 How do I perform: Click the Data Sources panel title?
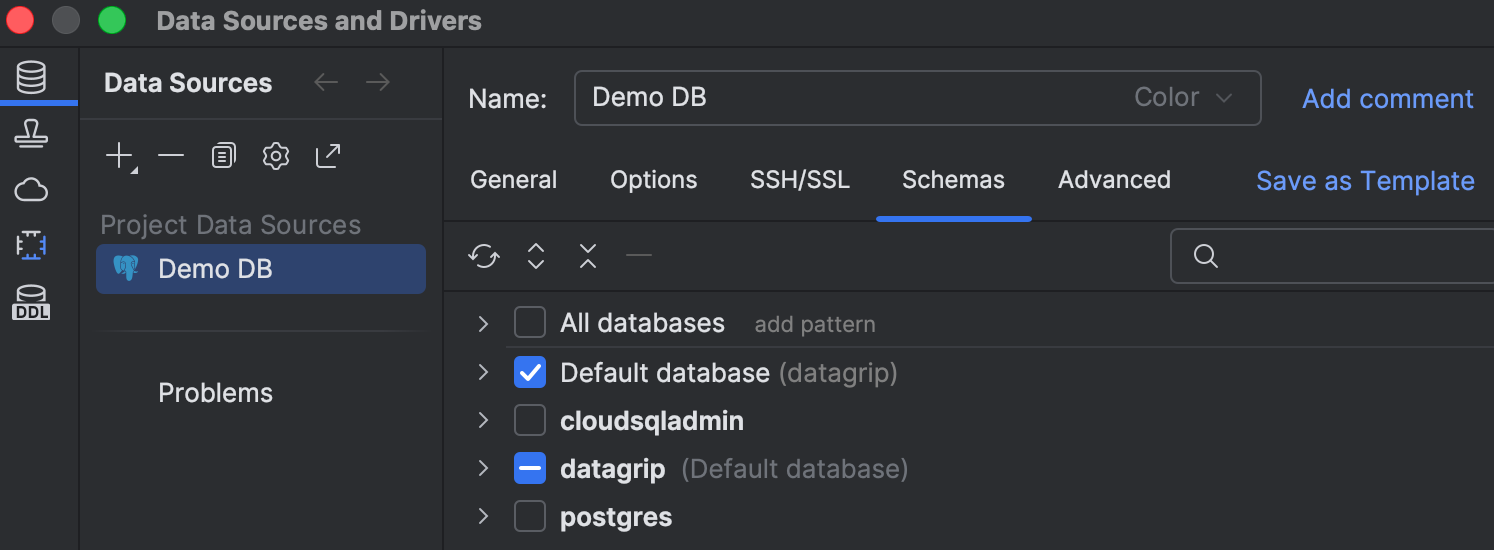click(188, 83)
